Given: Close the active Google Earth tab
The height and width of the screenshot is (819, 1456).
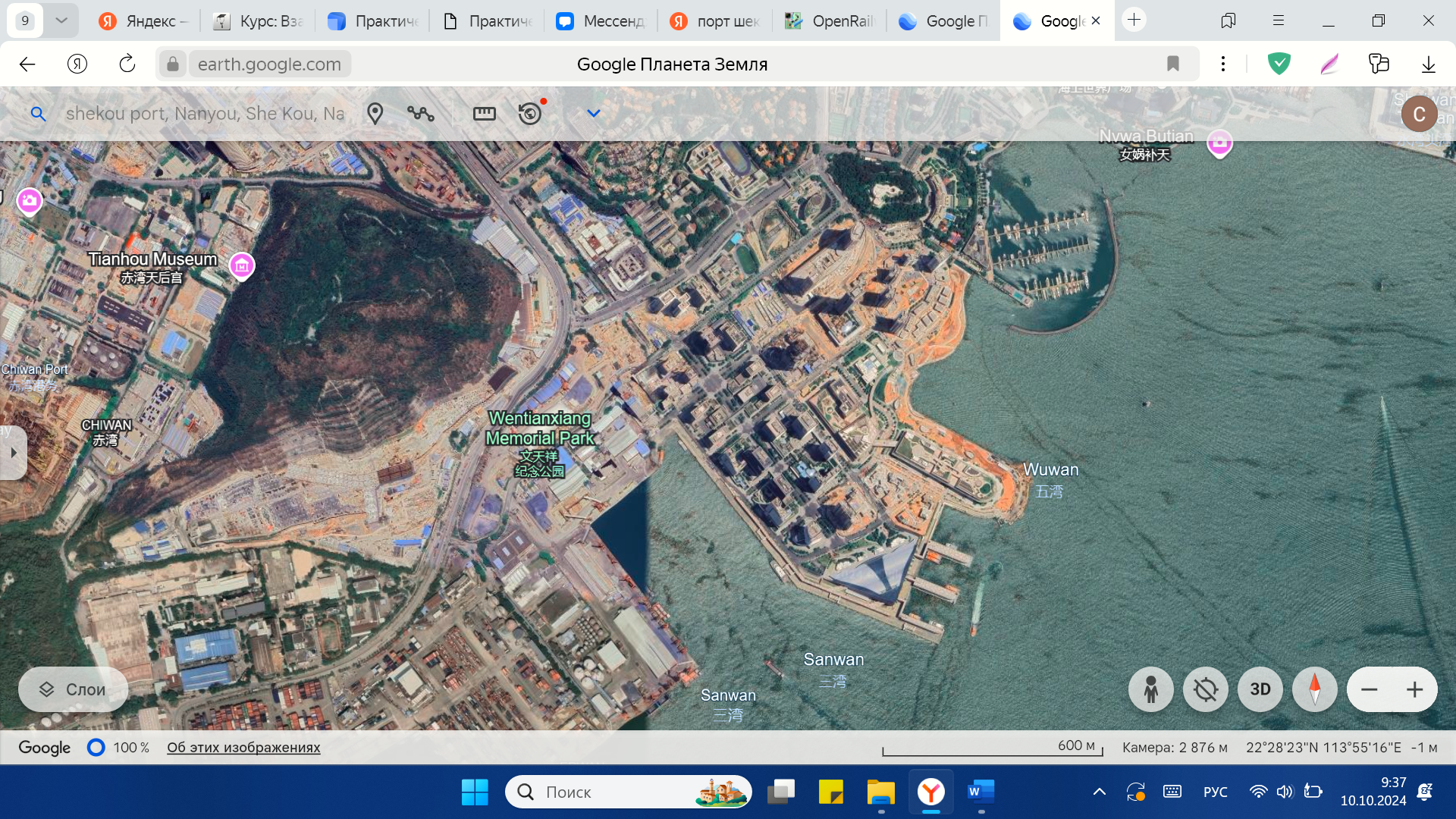Looking at the screenshot, I should (1096, 21).
